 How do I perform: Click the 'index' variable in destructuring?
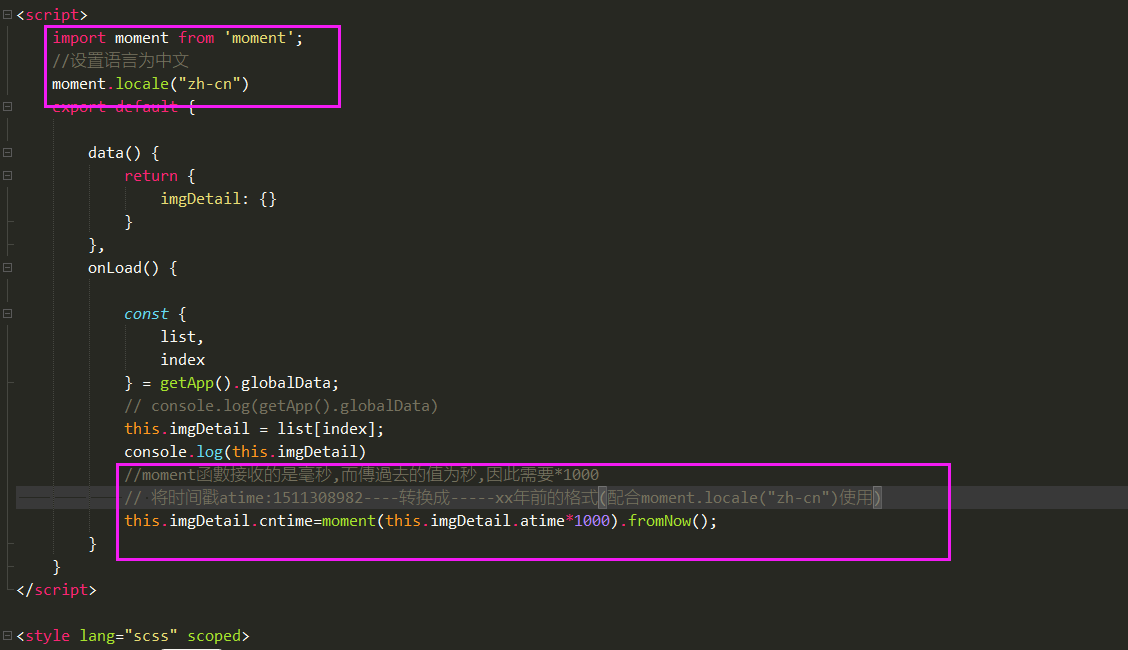[183, 360]
